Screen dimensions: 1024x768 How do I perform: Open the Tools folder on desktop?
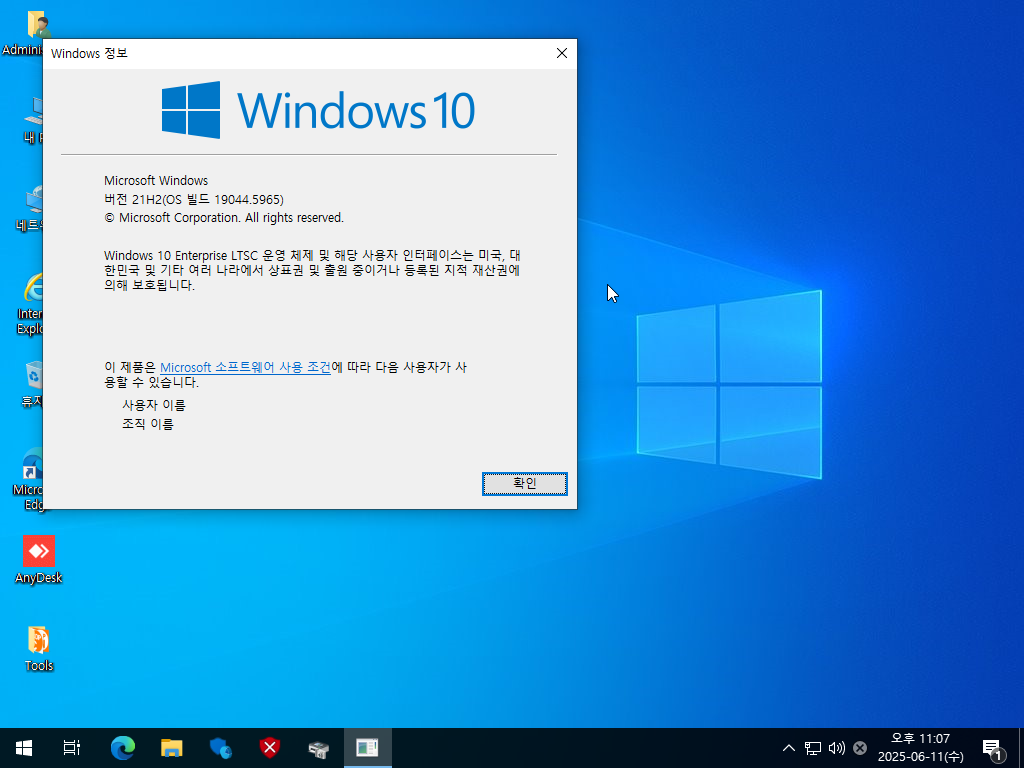(x=39, y=648)
